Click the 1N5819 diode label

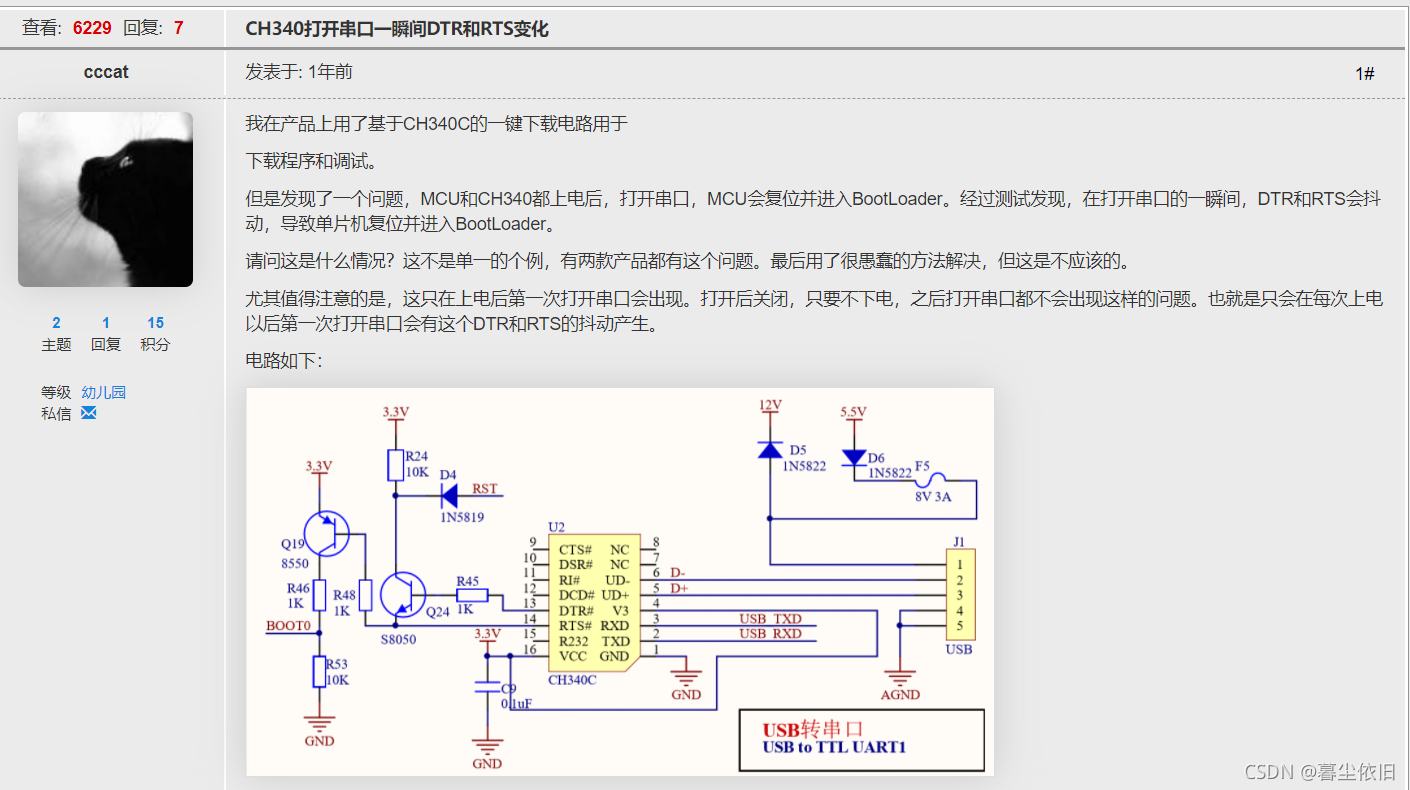[x=462, y=517]
